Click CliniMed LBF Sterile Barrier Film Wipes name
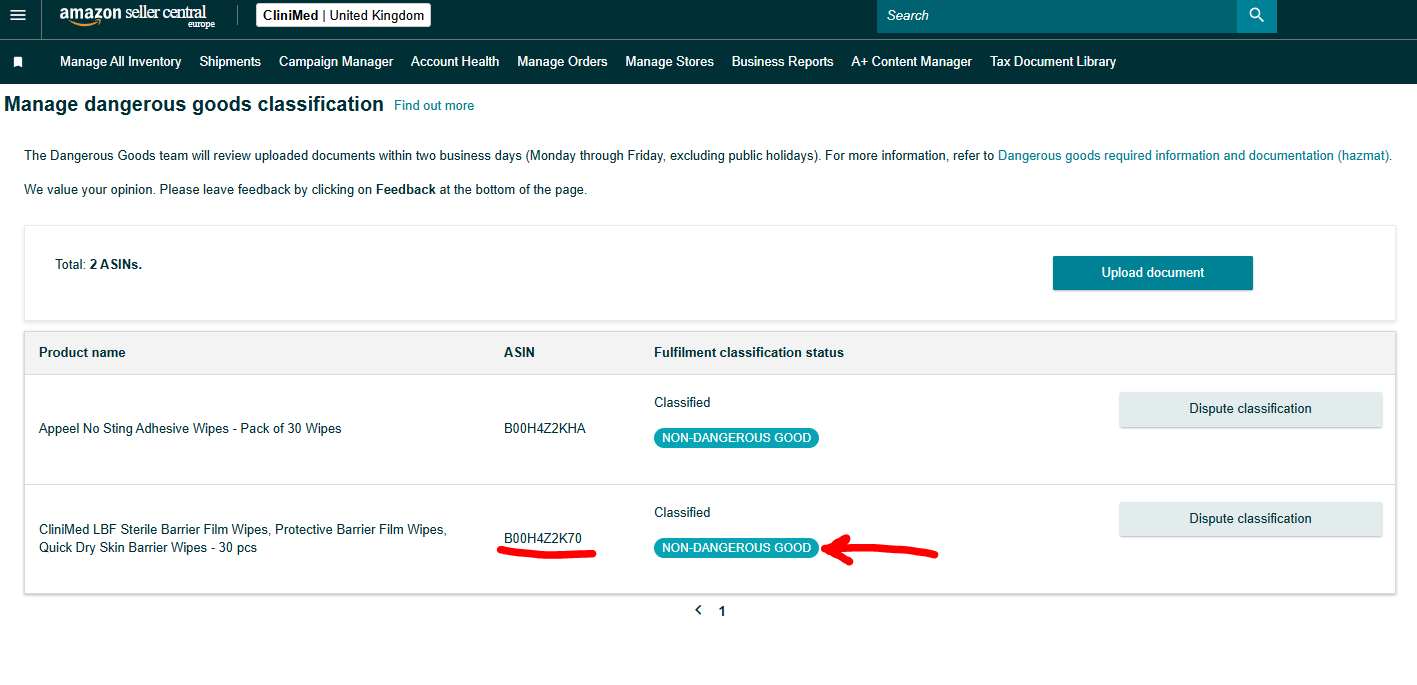 (x=243, y=539)
